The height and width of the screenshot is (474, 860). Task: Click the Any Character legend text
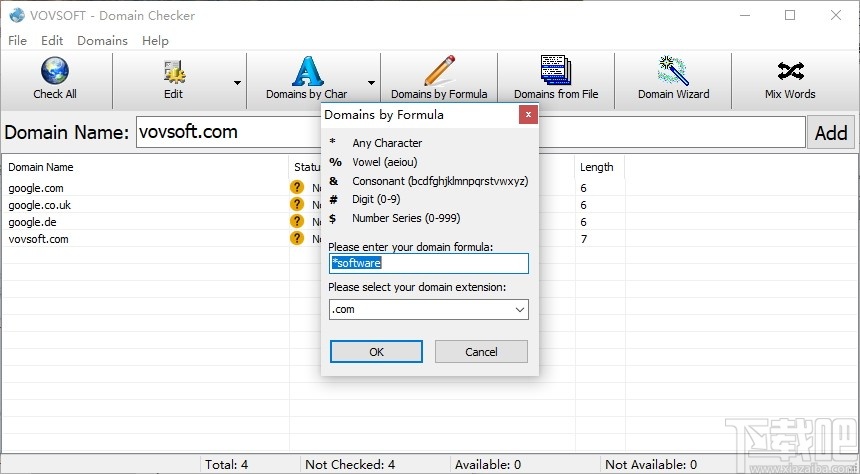[387, 143]
